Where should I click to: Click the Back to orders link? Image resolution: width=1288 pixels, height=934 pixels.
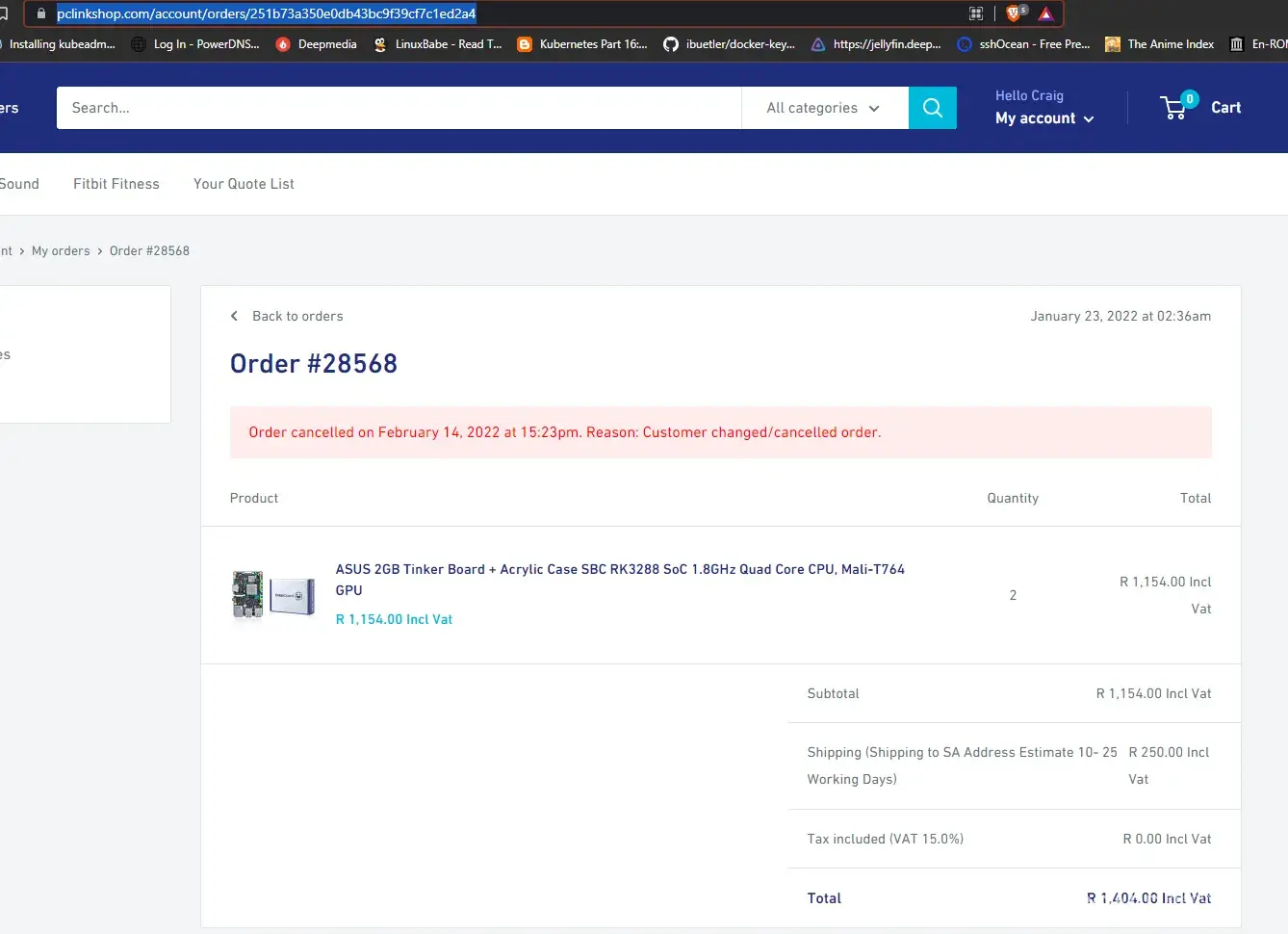(x=297, y=316)
